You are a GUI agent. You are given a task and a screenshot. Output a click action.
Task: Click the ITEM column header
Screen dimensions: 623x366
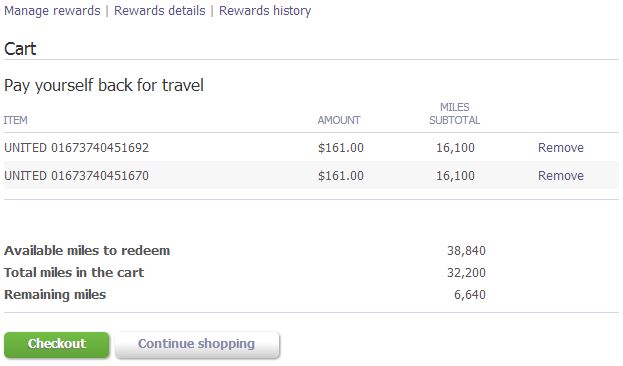15,120
